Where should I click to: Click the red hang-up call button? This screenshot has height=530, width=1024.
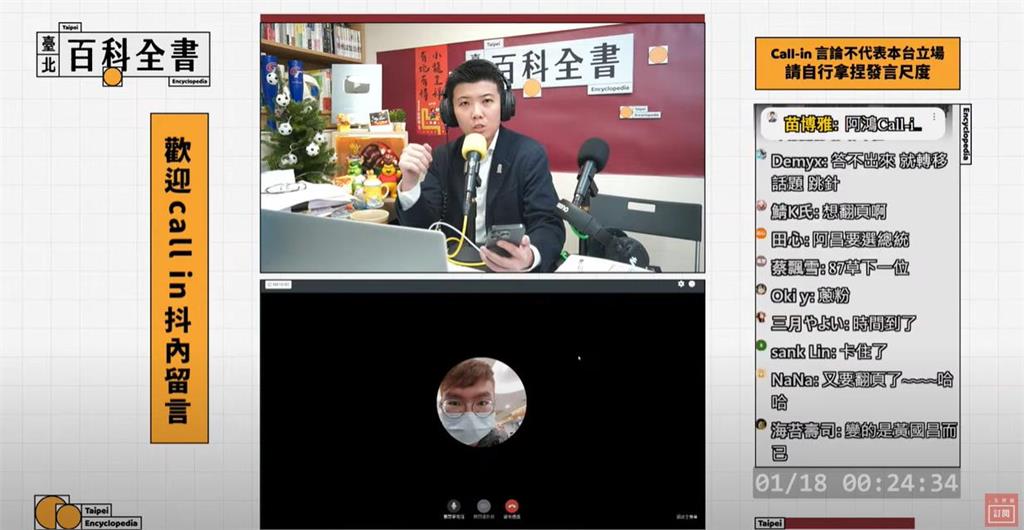coord(512,506)
